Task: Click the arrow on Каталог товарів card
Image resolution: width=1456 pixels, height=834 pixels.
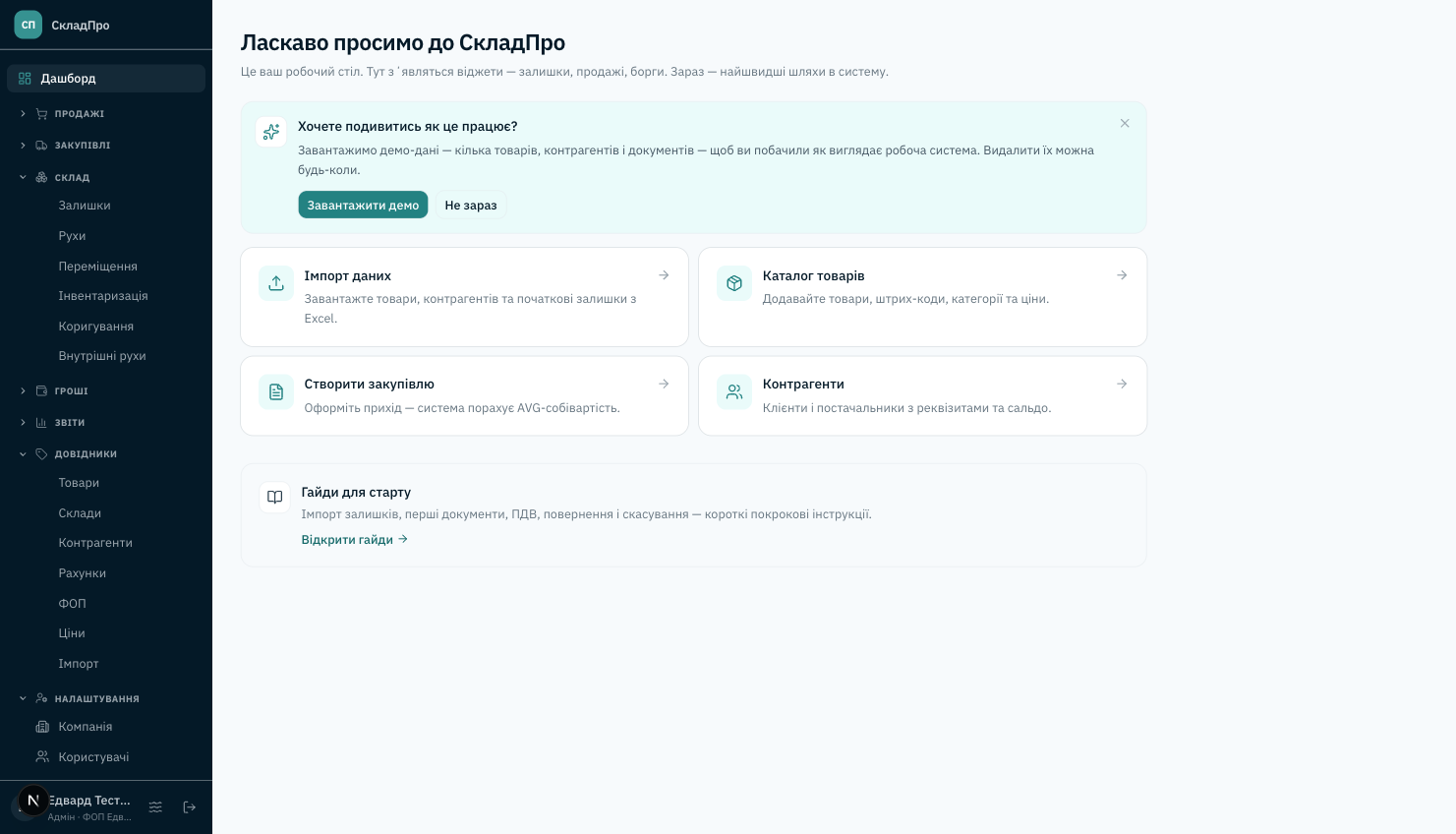Action: pyautogui.click(x=1122, y=275)
